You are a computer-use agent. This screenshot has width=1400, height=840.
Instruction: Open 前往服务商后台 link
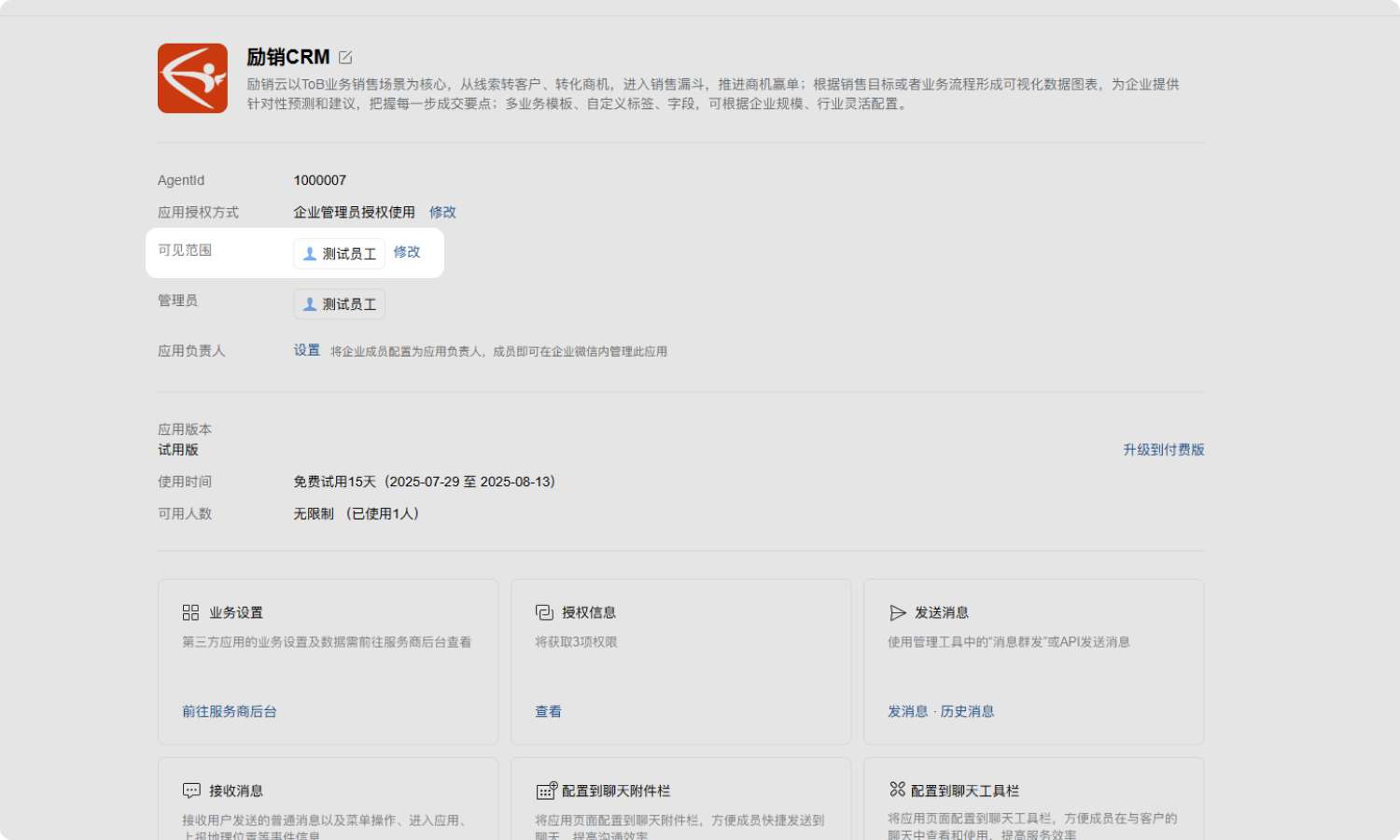click(230, 711)
